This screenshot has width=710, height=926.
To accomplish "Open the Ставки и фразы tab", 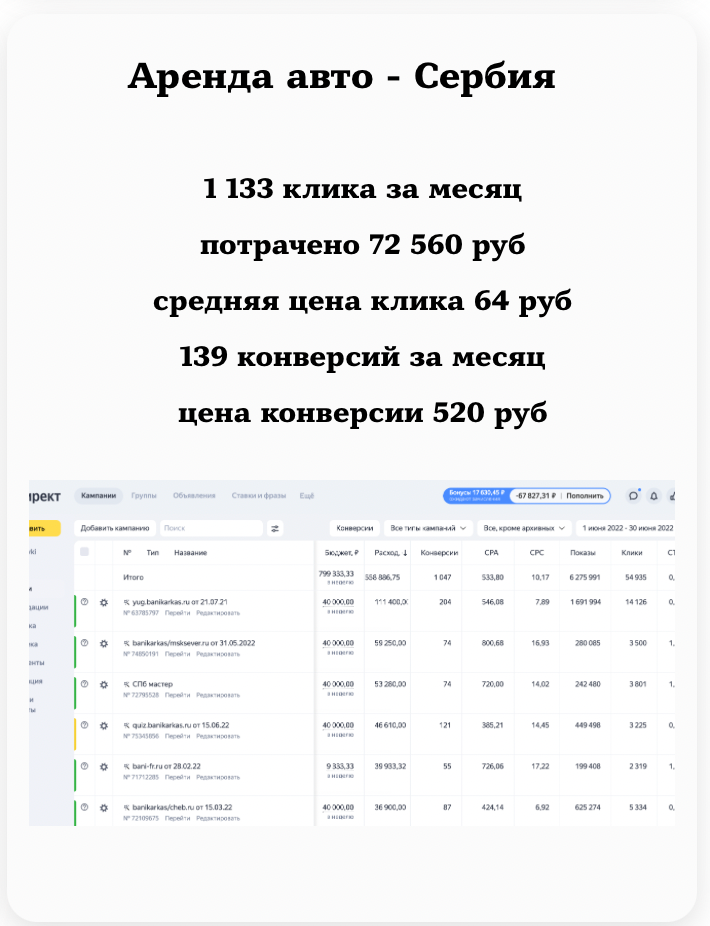I will [x=259, y=496].
